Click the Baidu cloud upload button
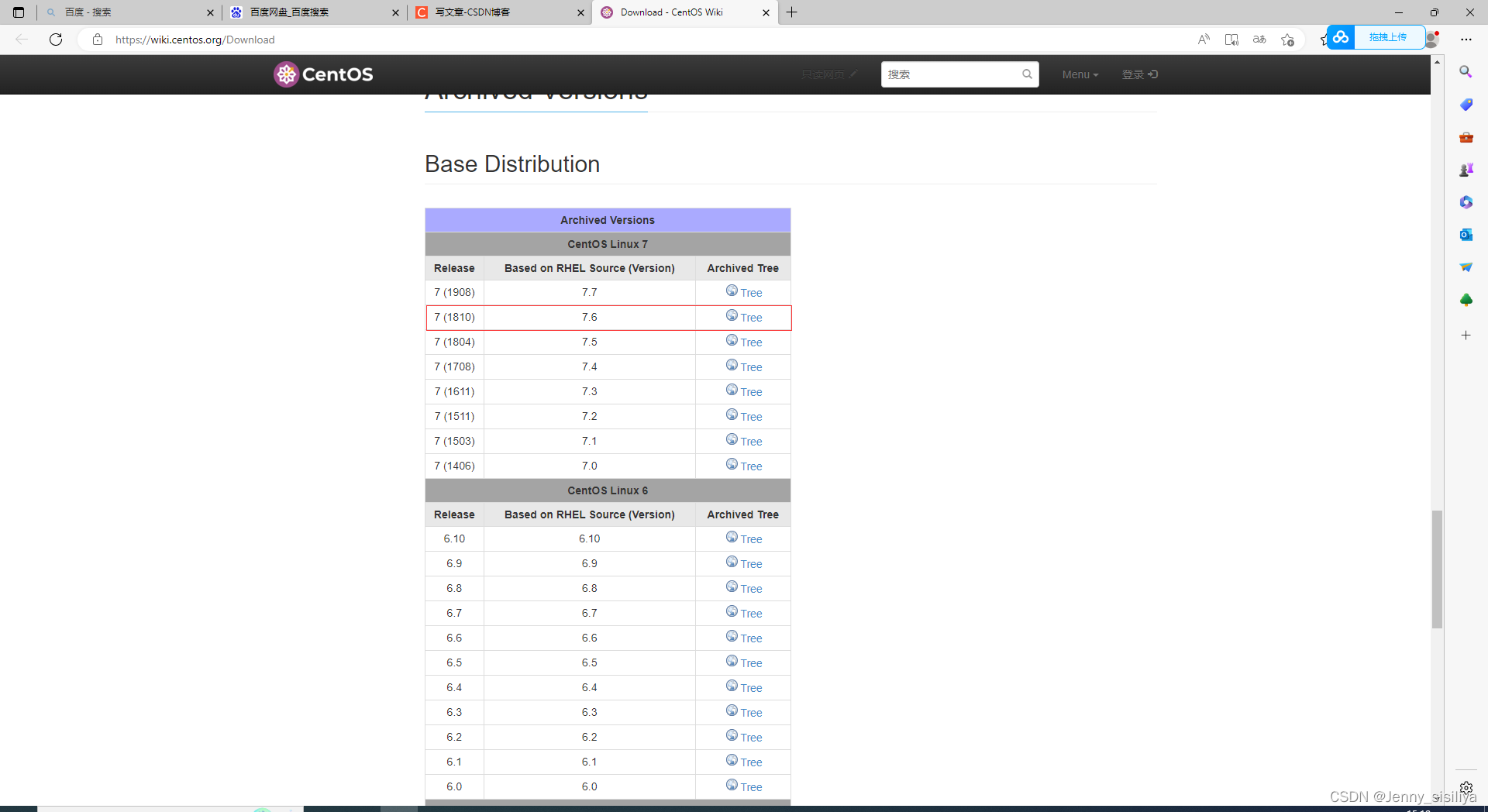The width and height of the screenshot is (1488, 812). [x=1376, y=37]
